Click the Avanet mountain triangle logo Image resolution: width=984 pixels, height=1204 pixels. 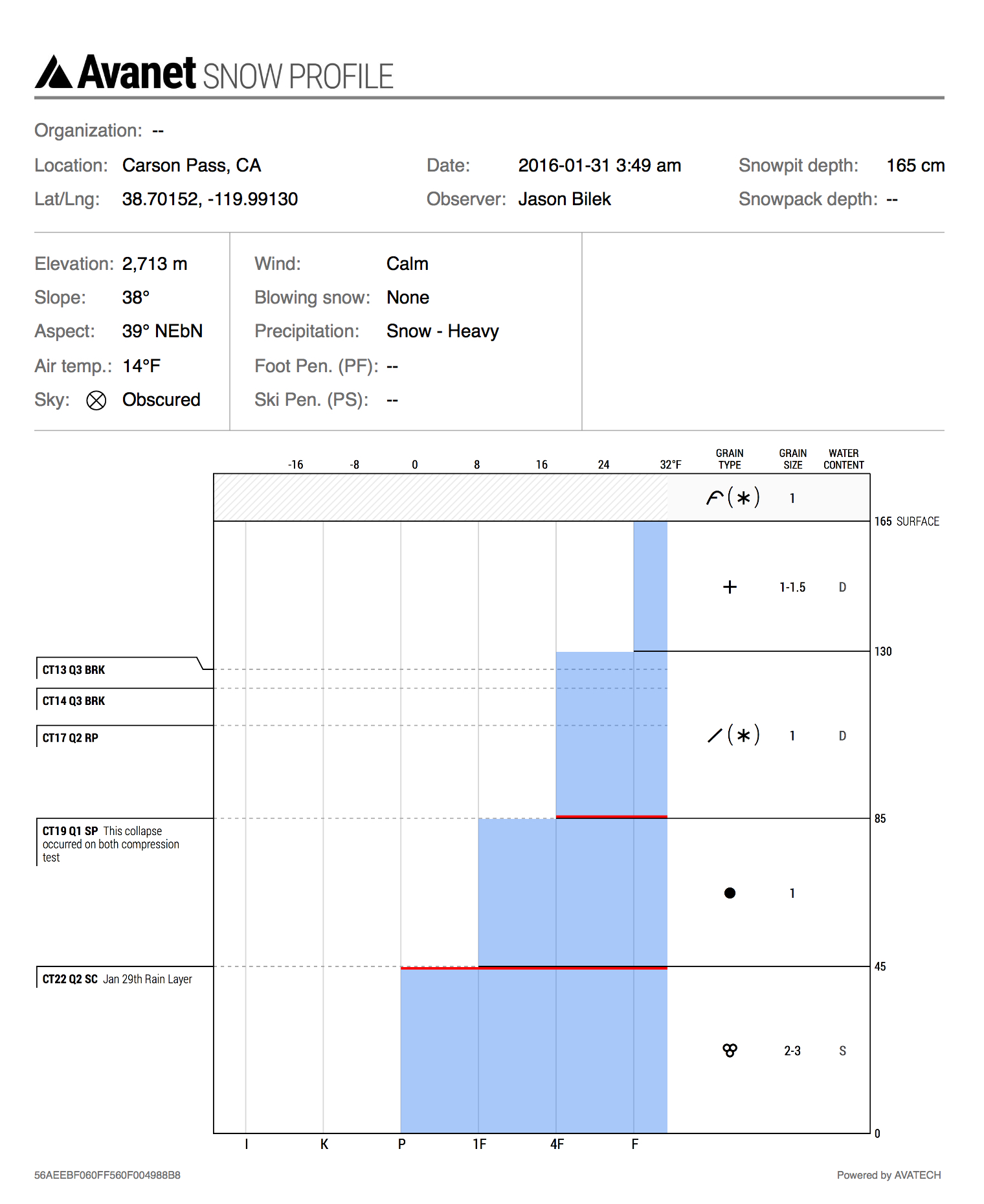53,72
